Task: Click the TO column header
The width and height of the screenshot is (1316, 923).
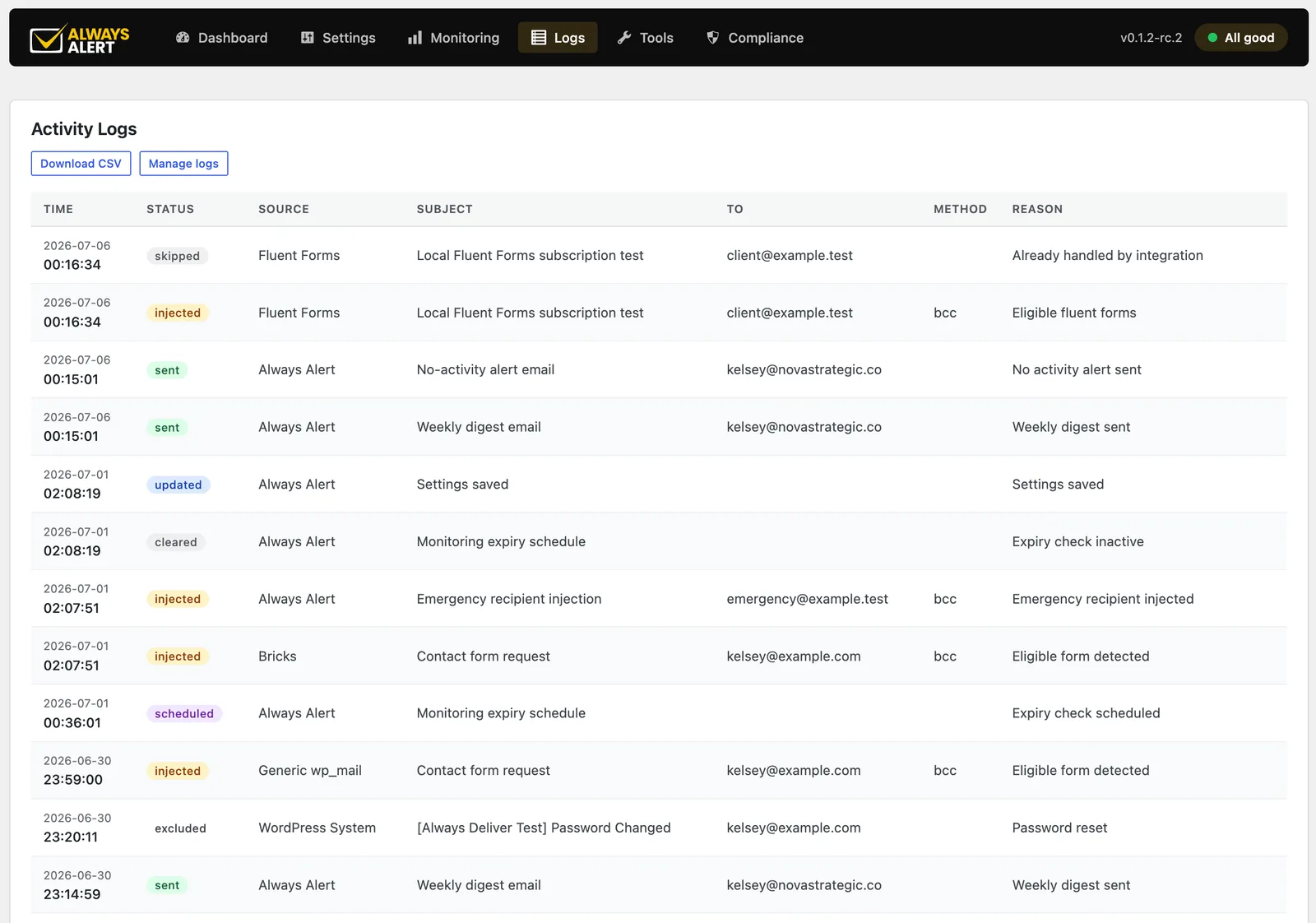Action: [734, 209]
